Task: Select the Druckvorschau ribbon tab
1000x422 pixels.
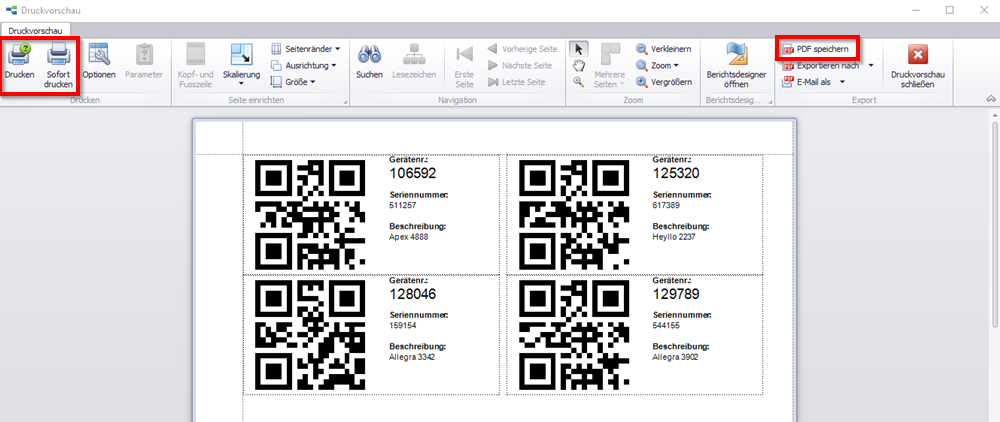Action: pos(35,30)
